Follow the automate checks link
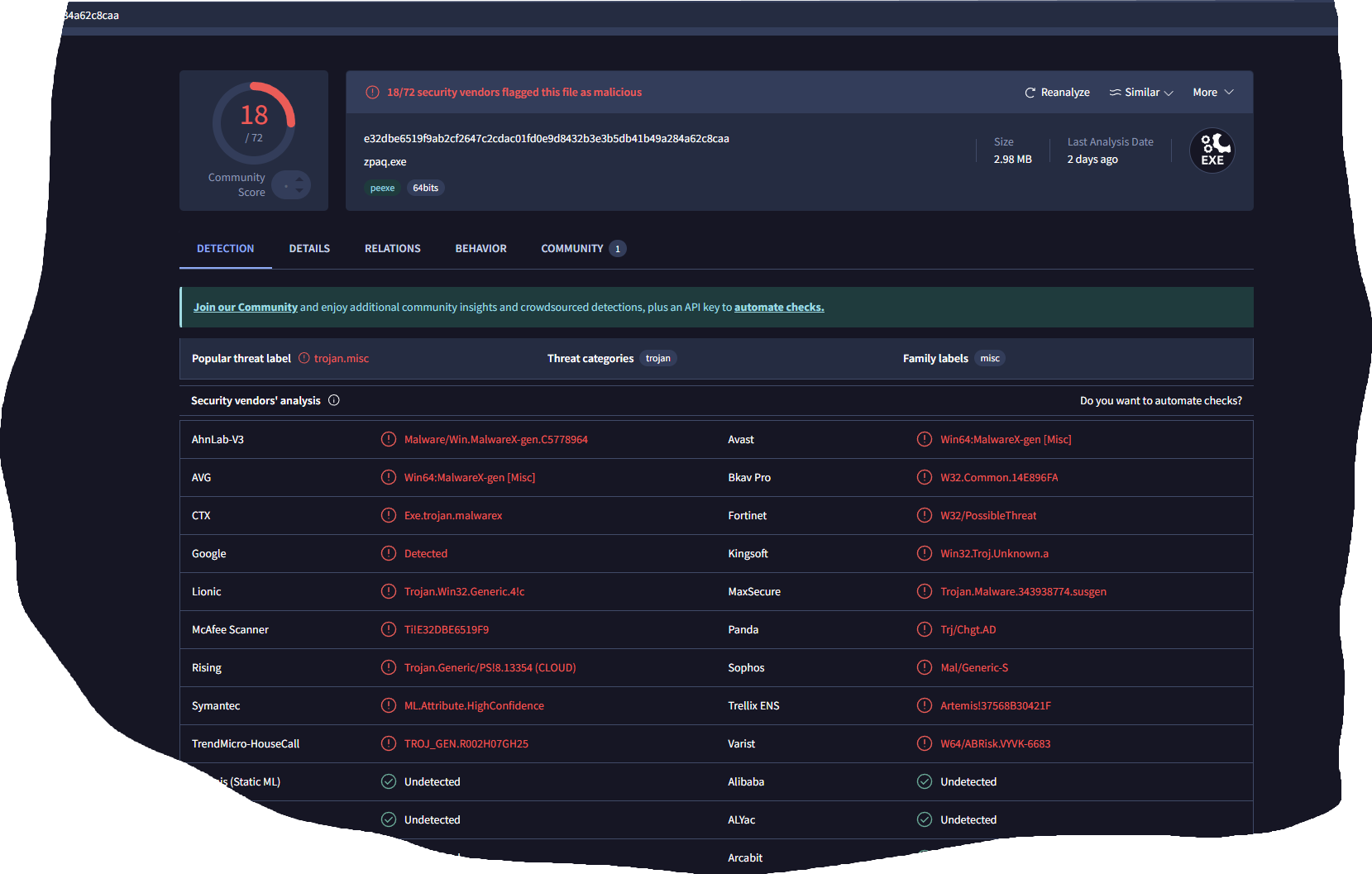Screen dimensions: 1372x874 (779, 307)
